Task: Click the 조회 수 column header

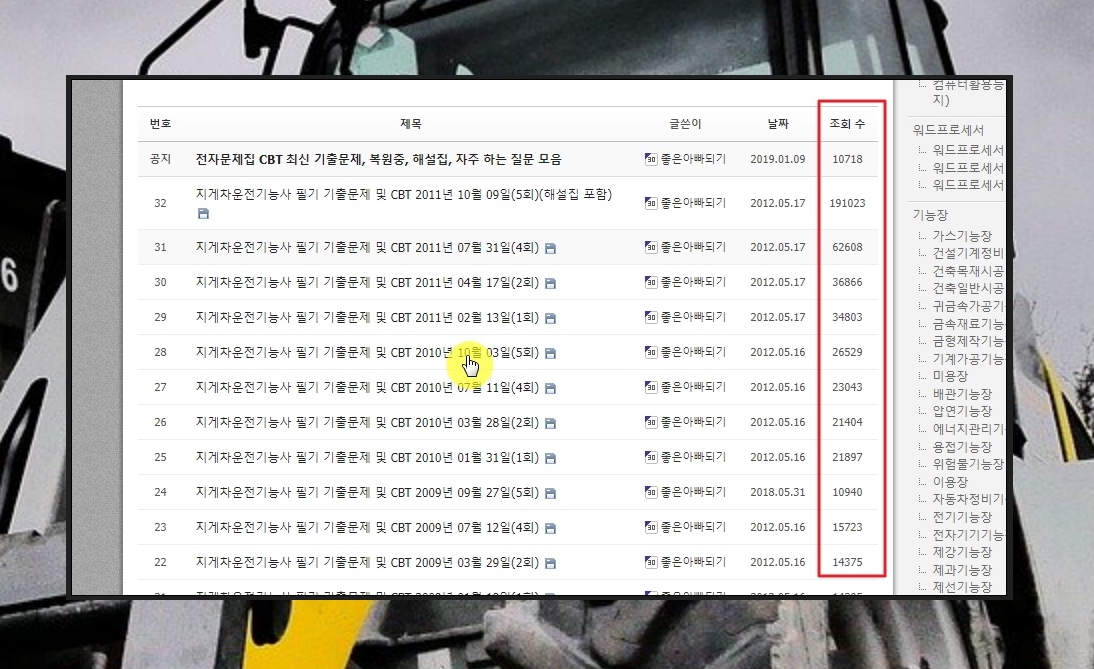Action: point(847,123)
